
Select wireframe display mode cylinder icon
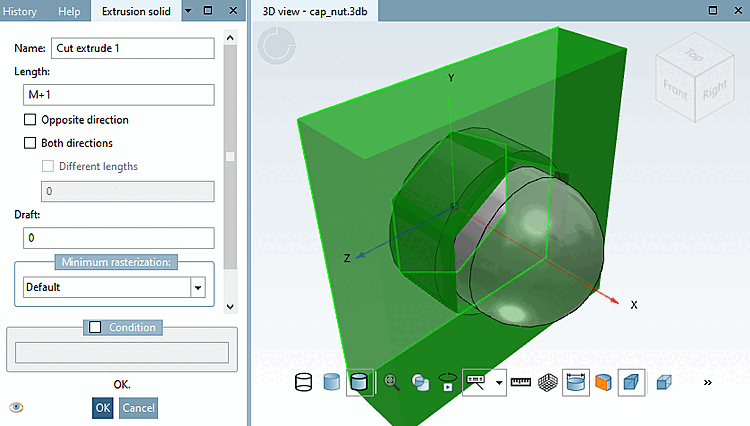point(304,382)
